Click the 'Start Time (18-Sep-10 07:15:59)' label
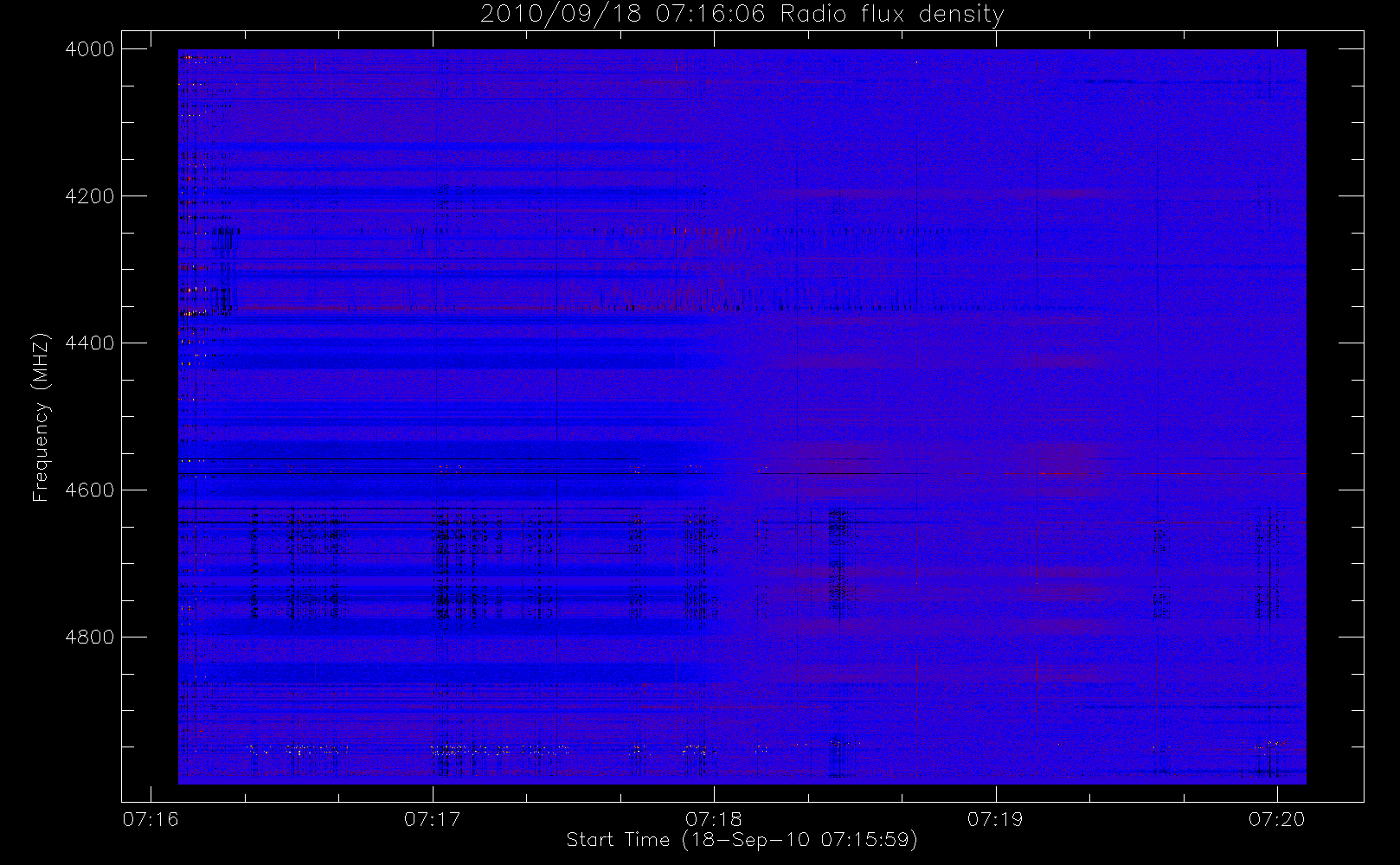1400x865 pixels. (742, 840)
